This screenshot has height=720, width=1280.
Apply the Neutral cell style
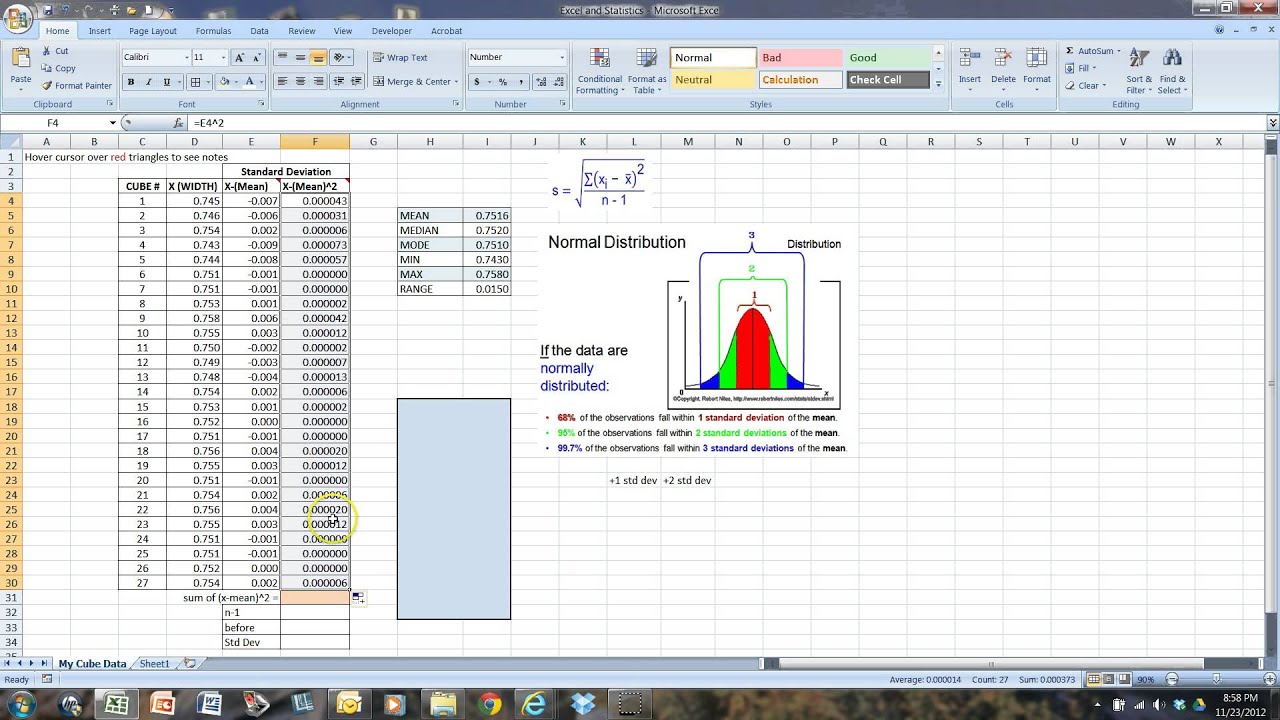pos(712,80)
